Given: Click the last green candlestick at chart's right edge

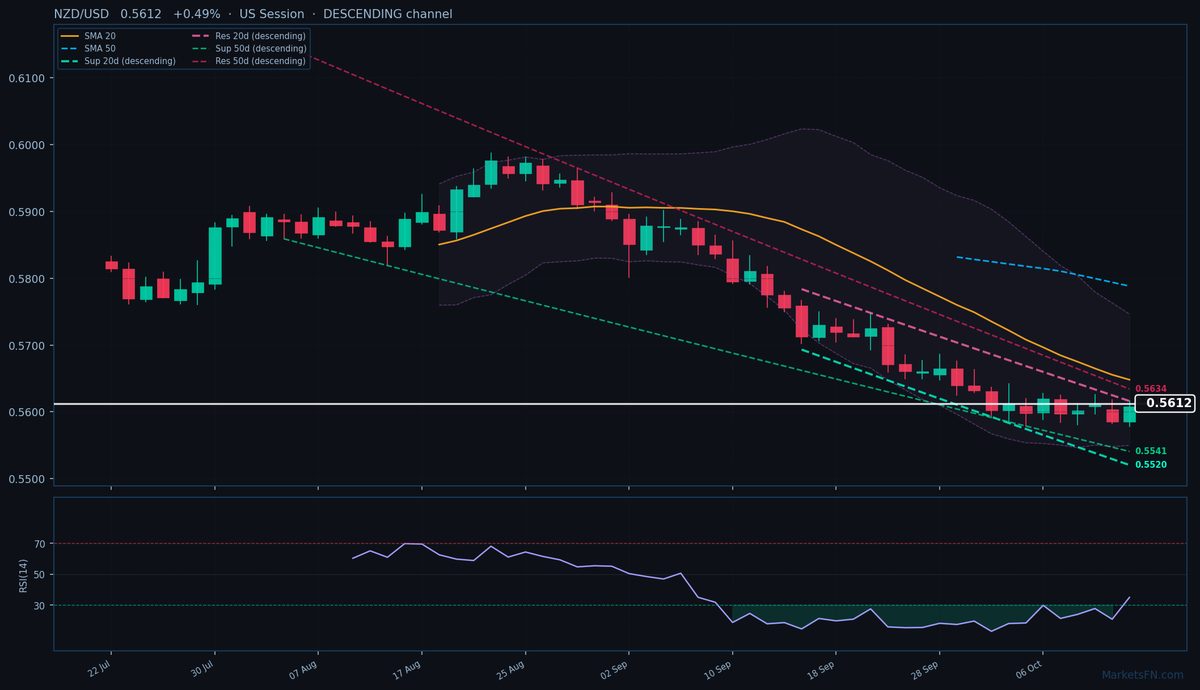Looking at the screenshot, I should pos(1130,413).
